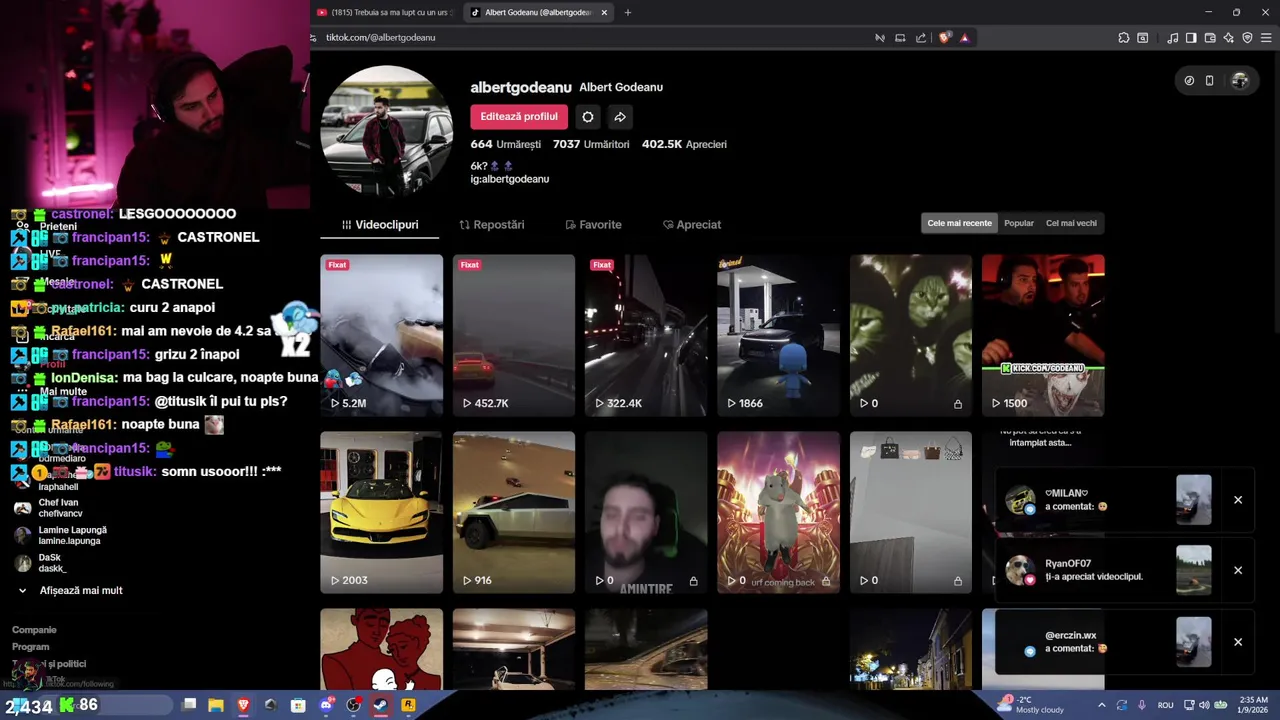Open Brave Shields lion icon in address bar
The image size is (1280, 720).
tap(944, 38)
